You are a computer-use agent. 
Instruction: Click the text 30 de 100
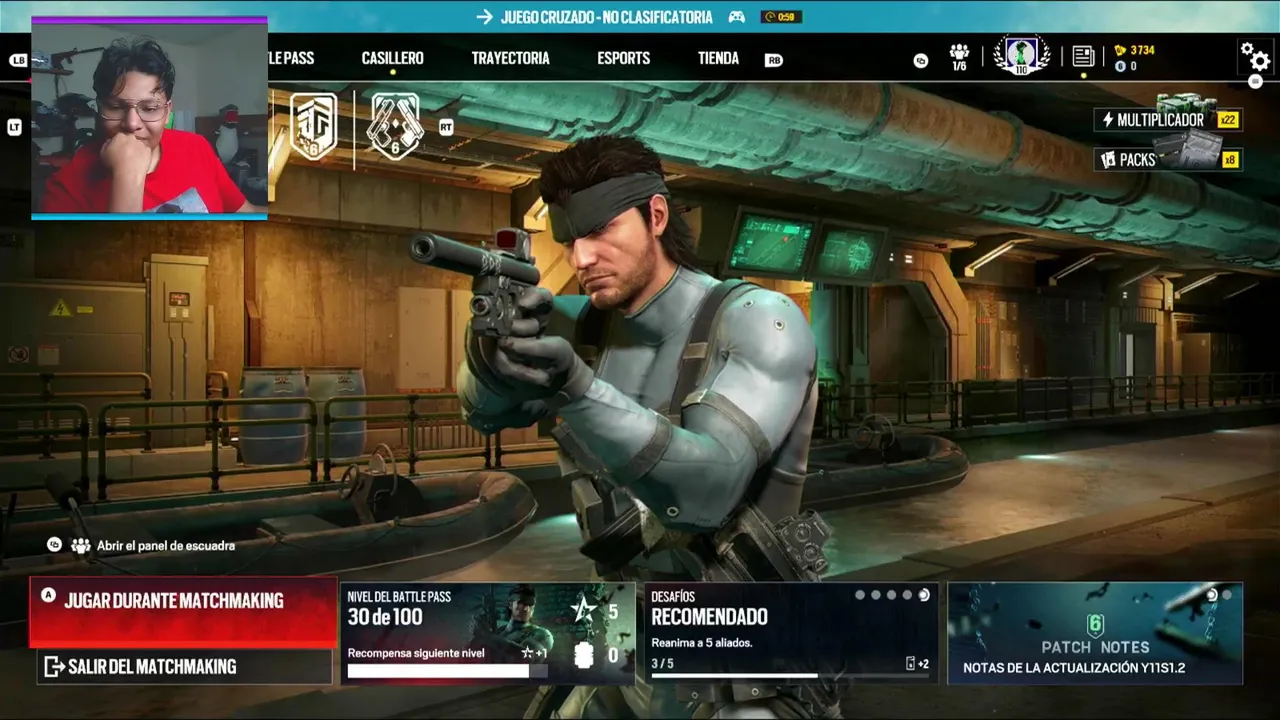pos(385,617)
